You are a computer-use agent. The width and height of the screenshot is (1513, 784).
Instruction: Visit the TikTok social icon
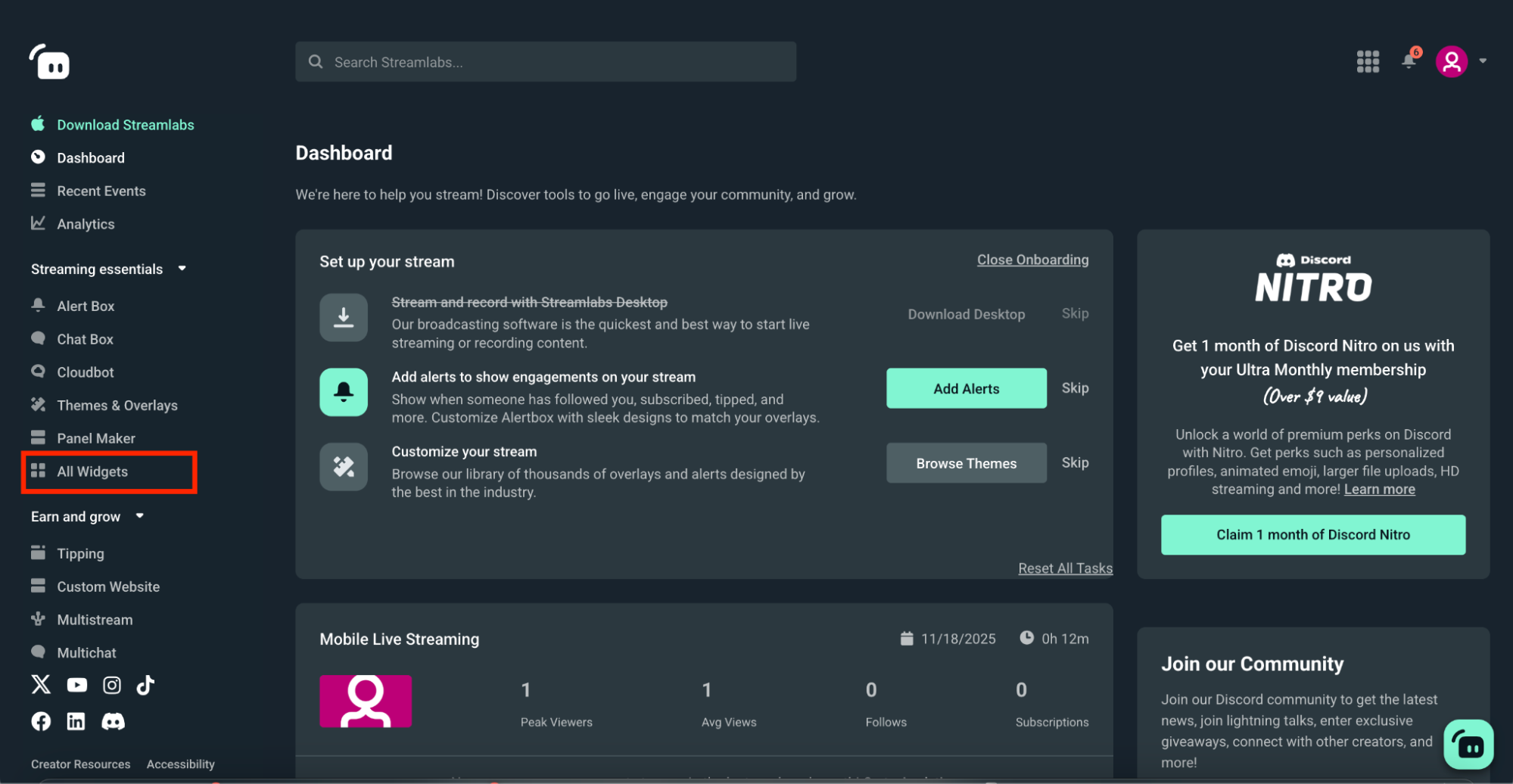[x=145, y=684]
